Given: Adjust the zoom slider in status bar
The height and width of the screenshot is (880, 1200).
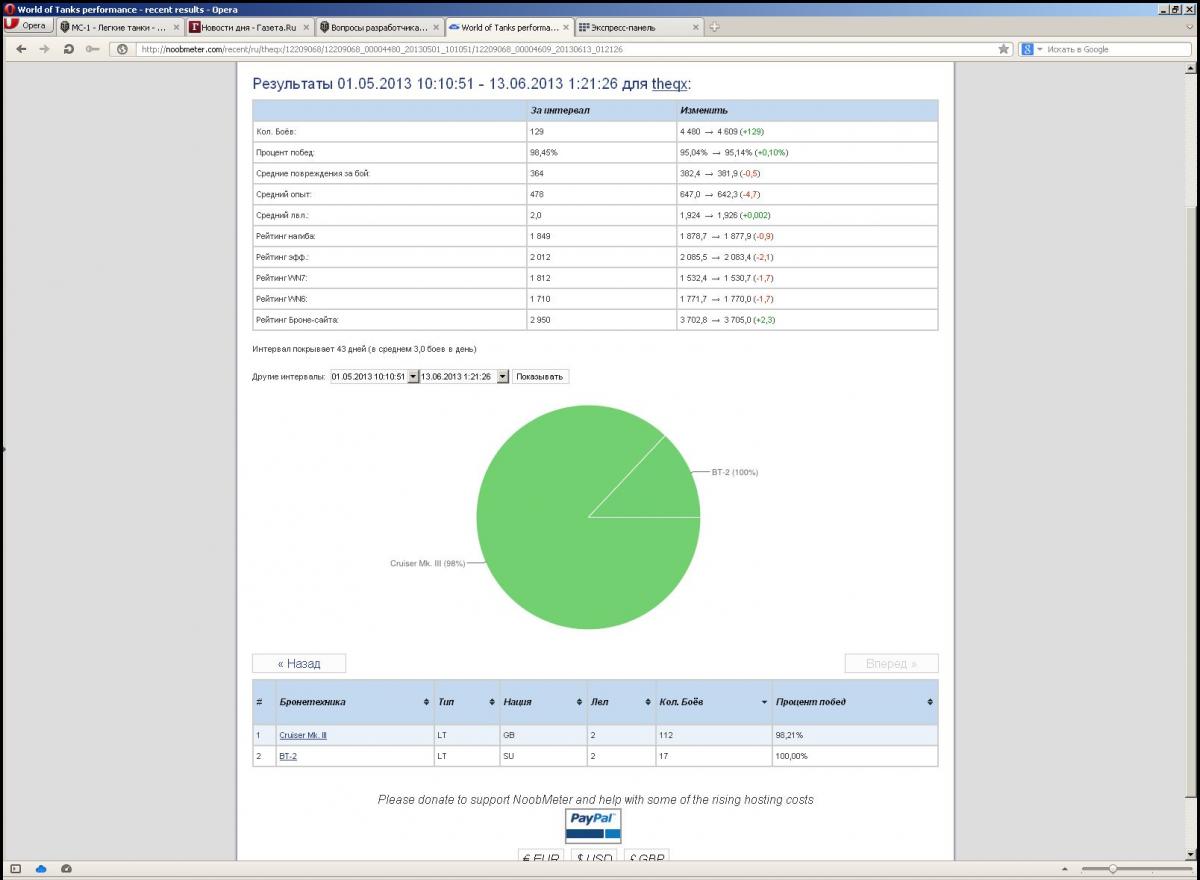Looking at the screenshot, I should click(1112, 868).
